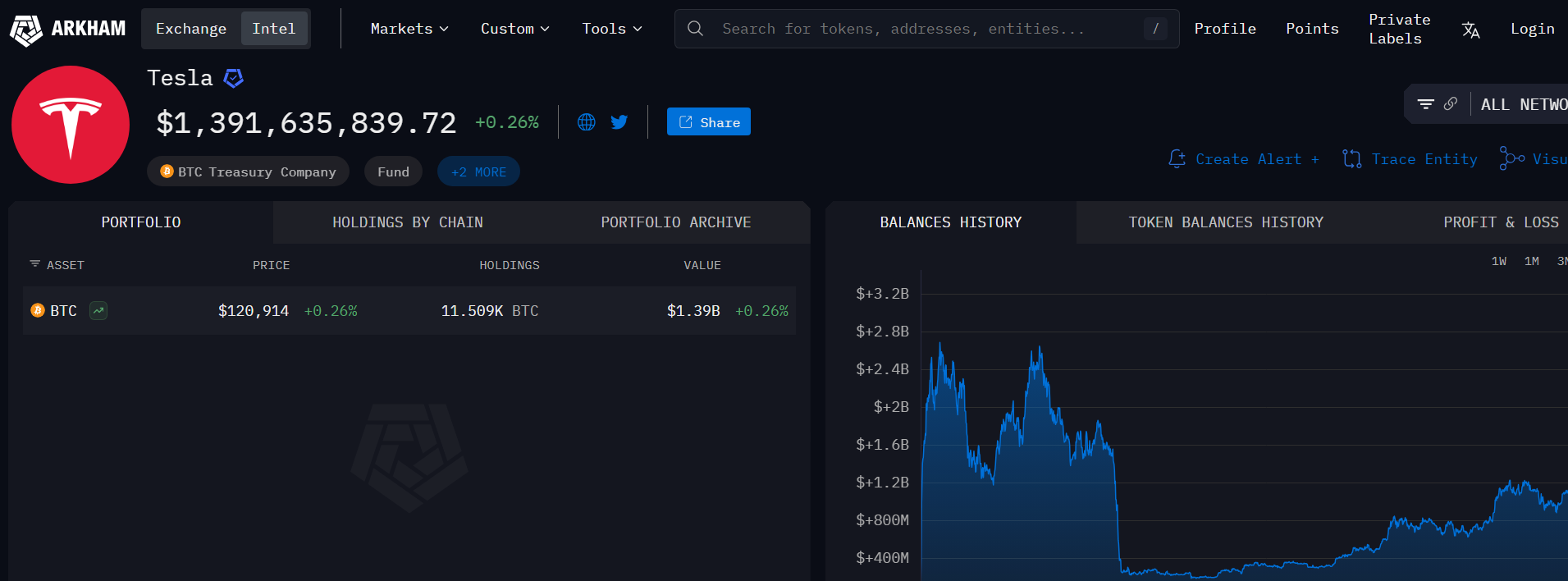Select the Profit & Loss tab
Viewport: 1568px width, 581px height.
[1501, 222]
